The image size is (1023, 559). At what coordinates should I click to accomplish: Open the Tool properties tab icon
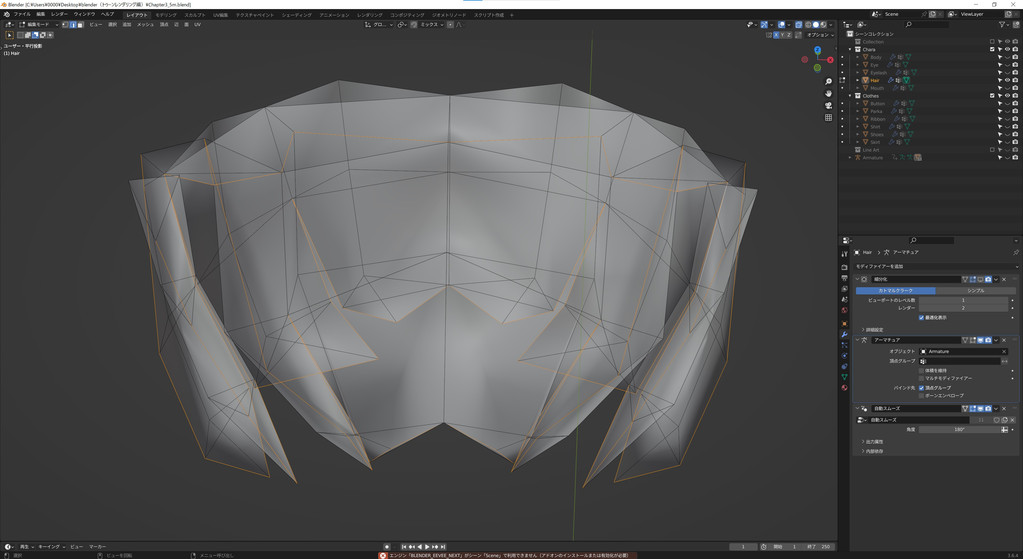click(x=844, y=254)
